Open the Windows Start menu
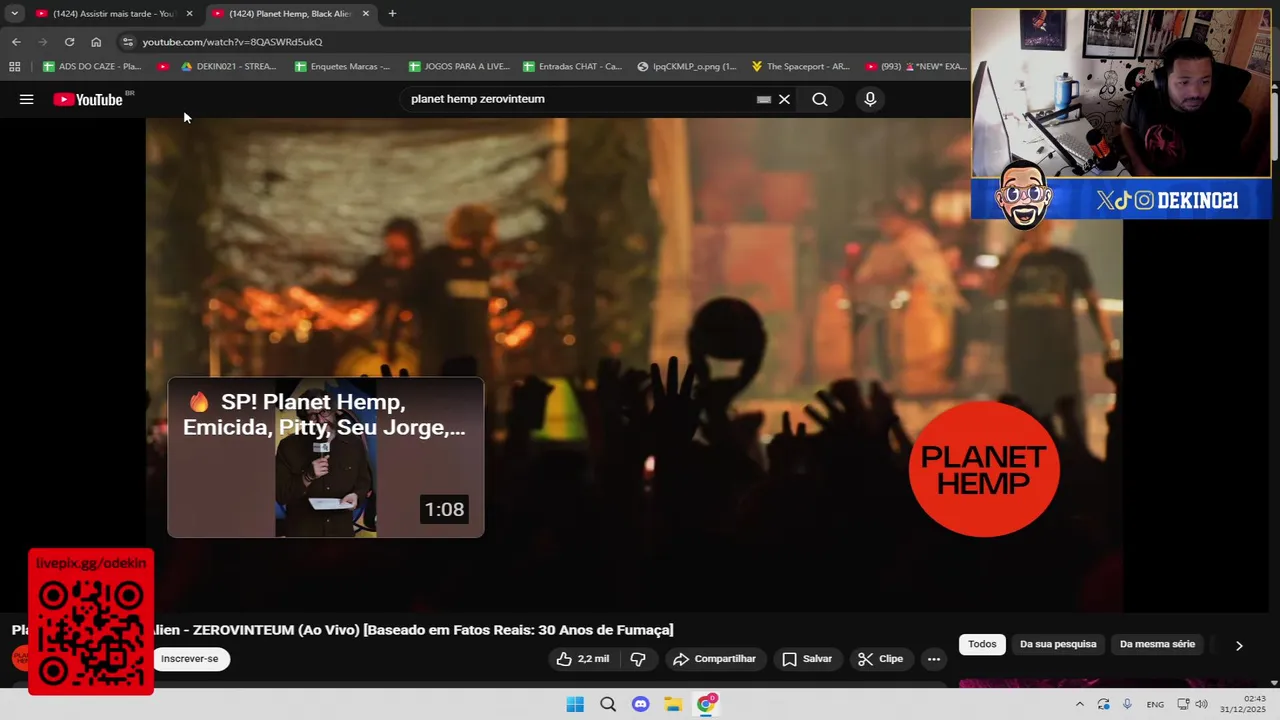 tap(575, 704)
